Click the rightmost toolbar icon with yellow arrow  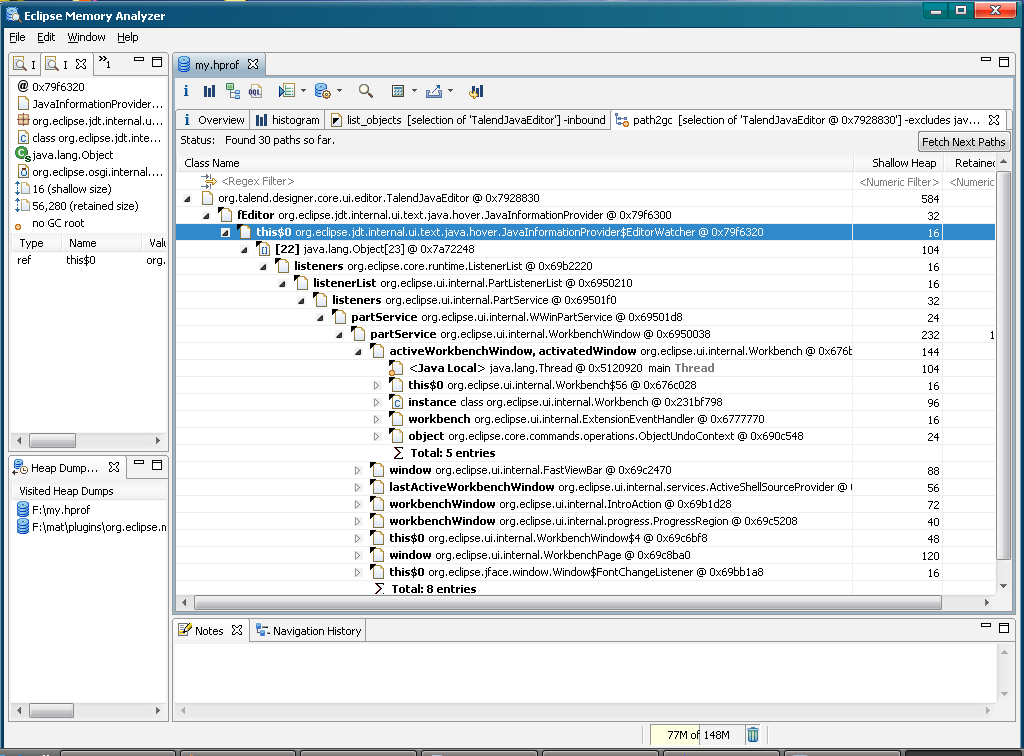(476, 91)
